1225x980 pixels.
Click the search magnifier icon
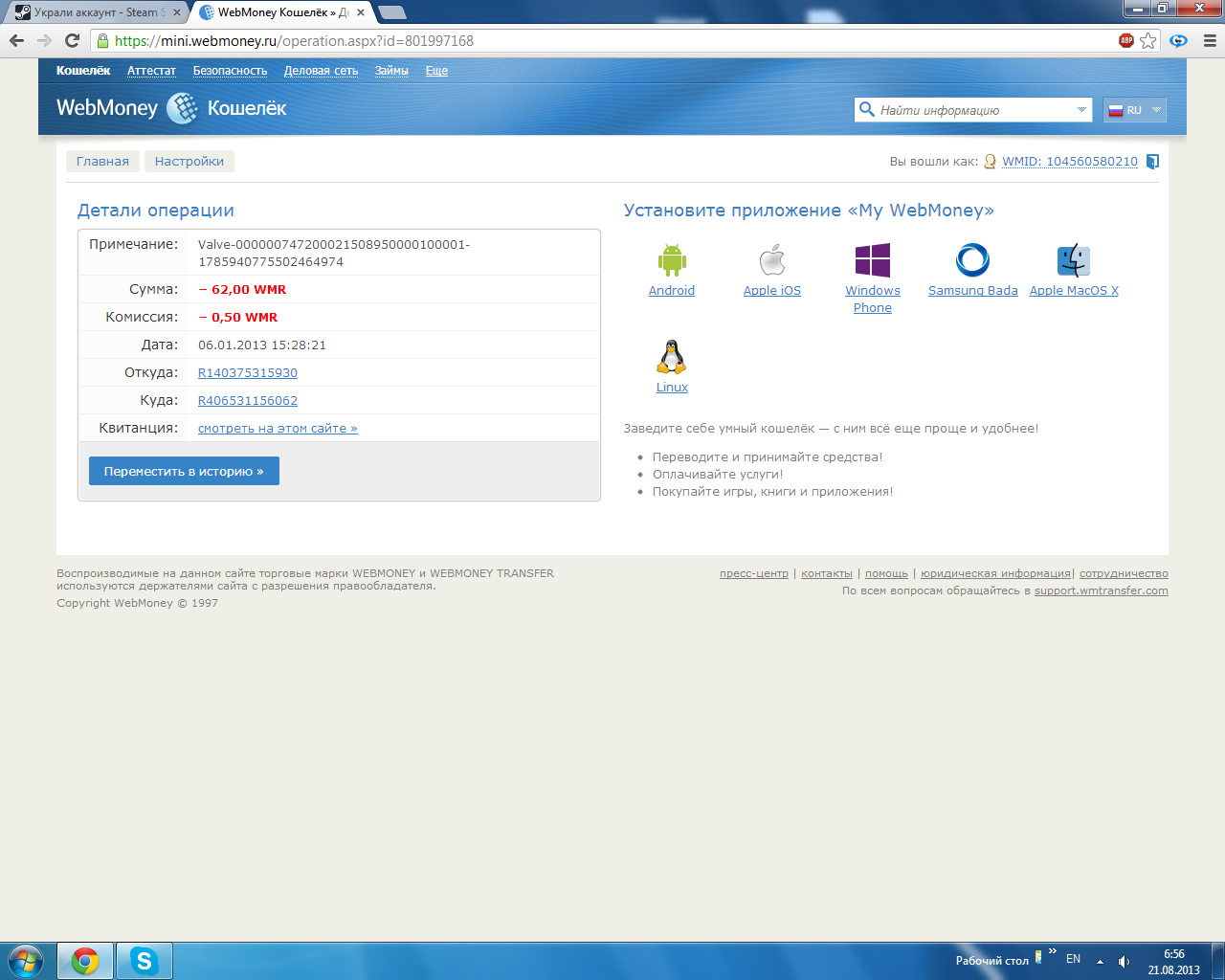pos(867,109)
